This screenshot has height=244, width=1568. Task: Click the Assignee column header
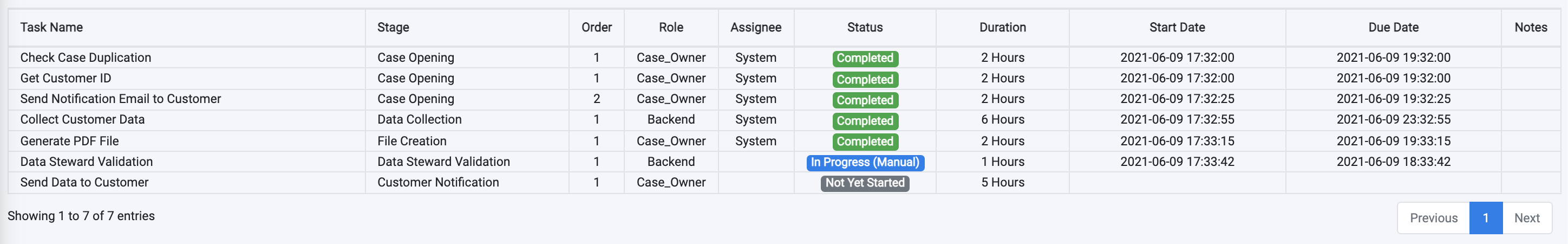pyautogui.click(x=755, y=28)
